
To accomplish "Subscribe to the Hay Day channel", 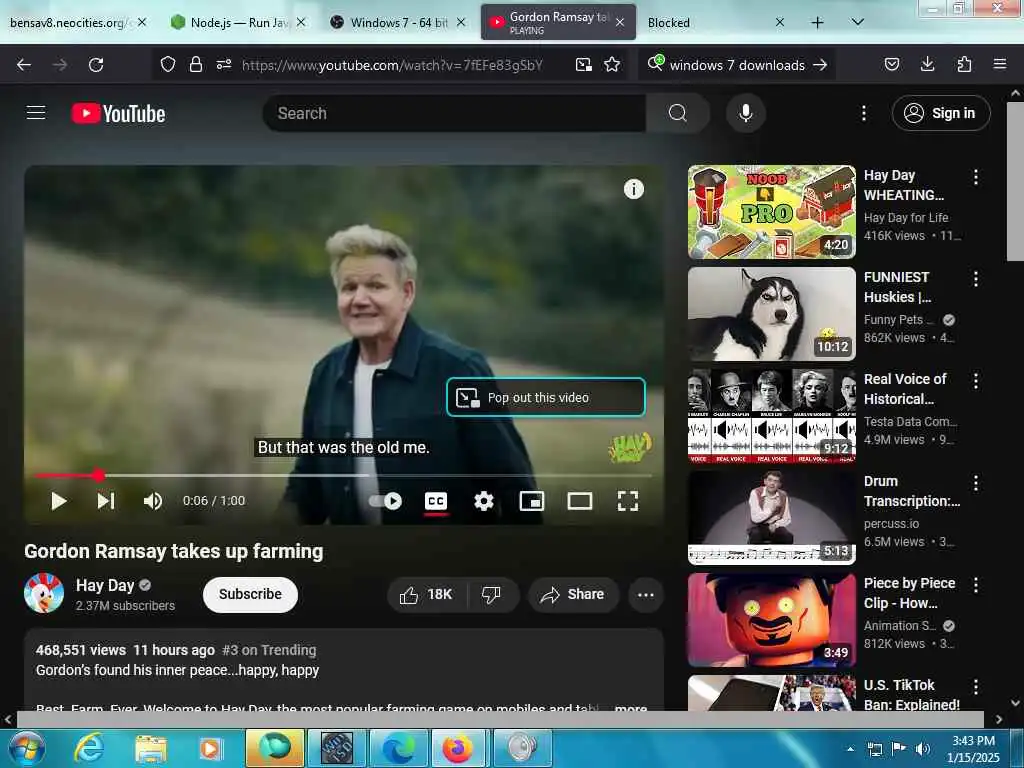I will coord(250,594).
